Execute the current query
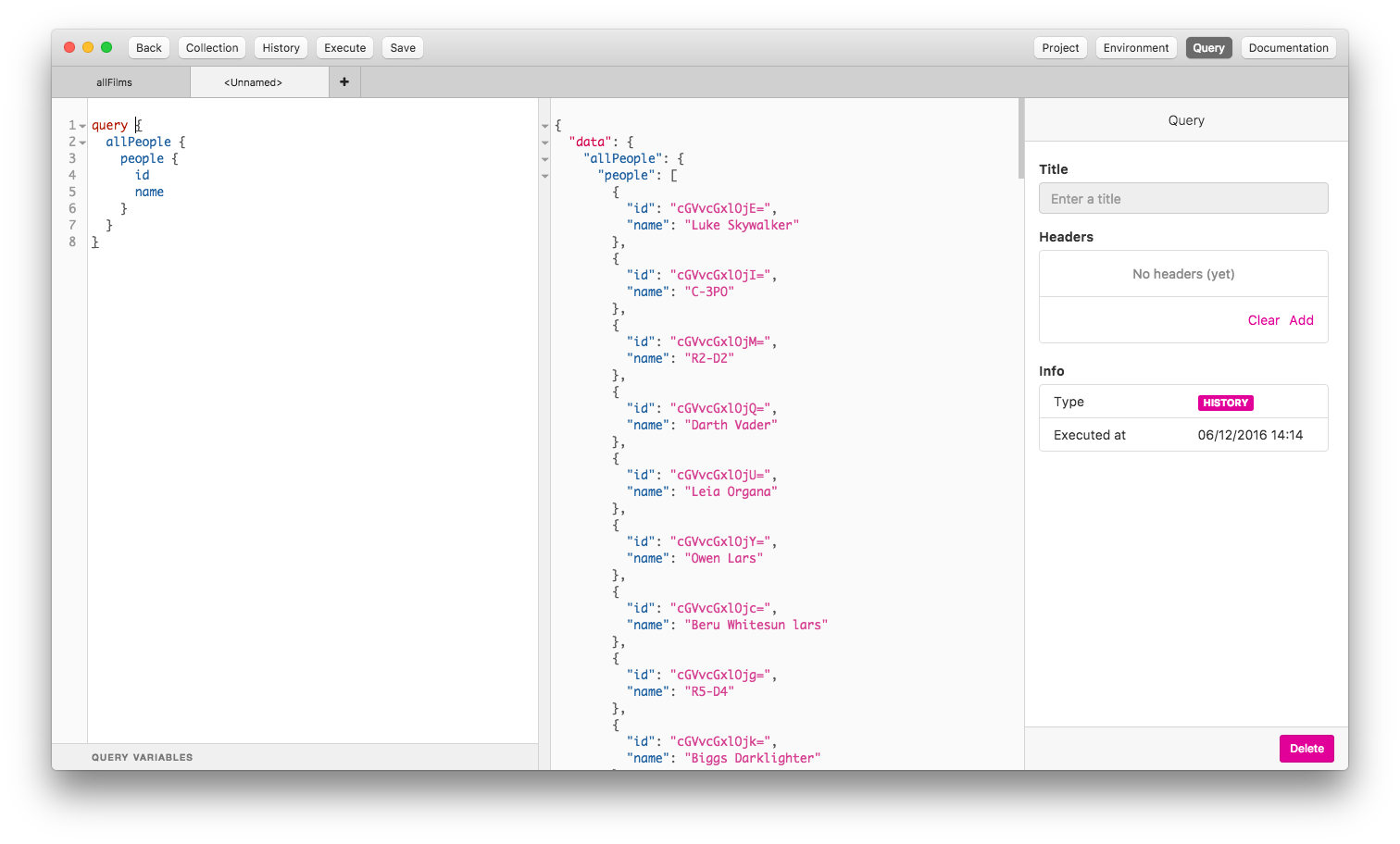This screenshot has width=1400, height=844. [x=344, y=47]
